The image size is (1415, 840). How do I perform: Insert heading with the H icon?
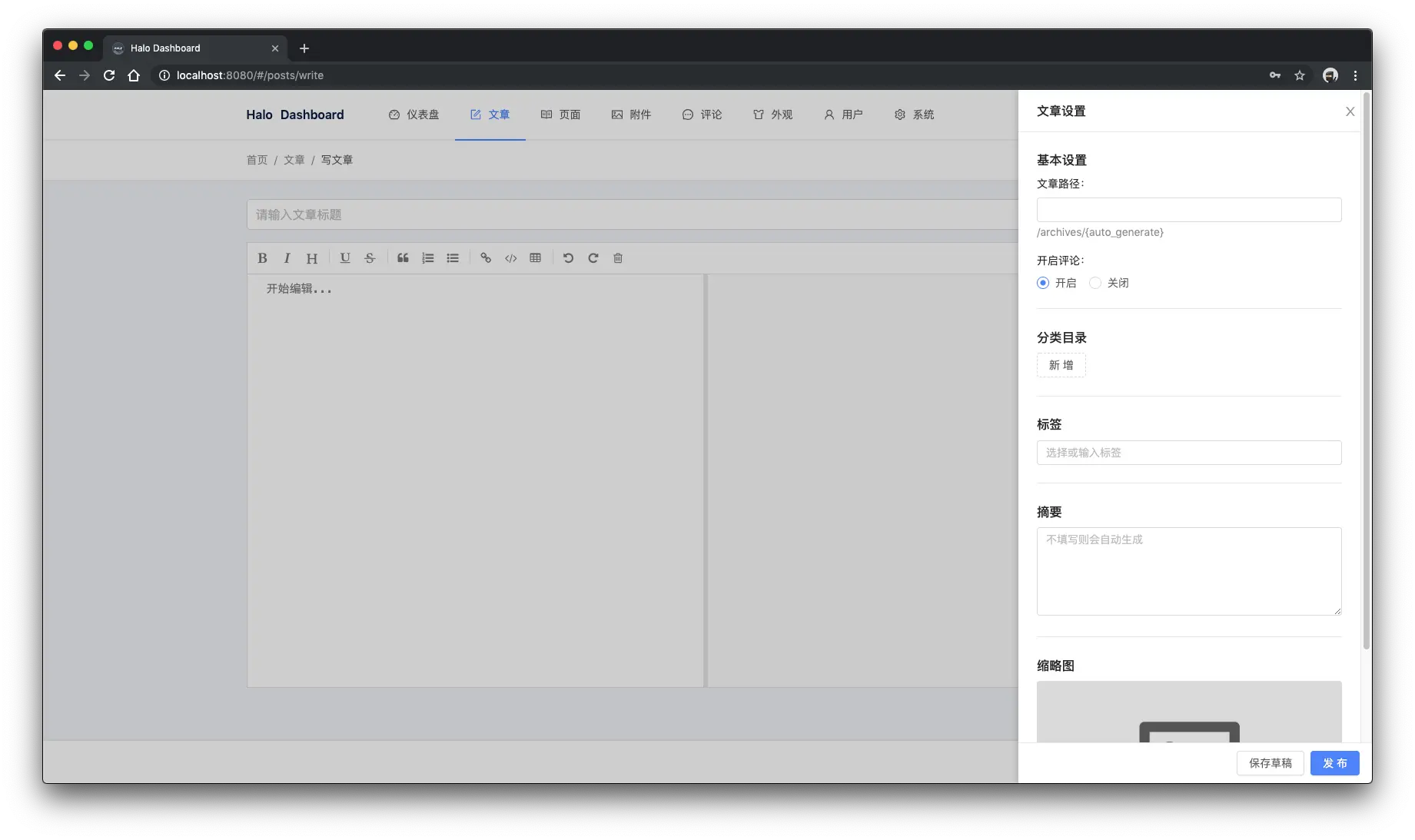pyautogui.click(x=311, y=258)
